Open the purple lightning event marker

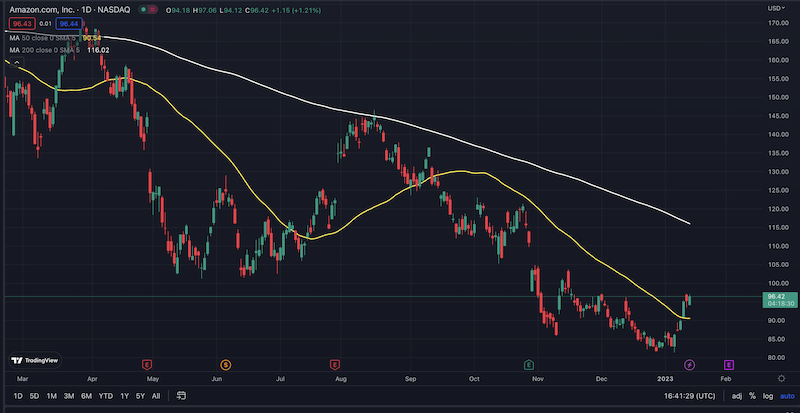tap(689, 365)
